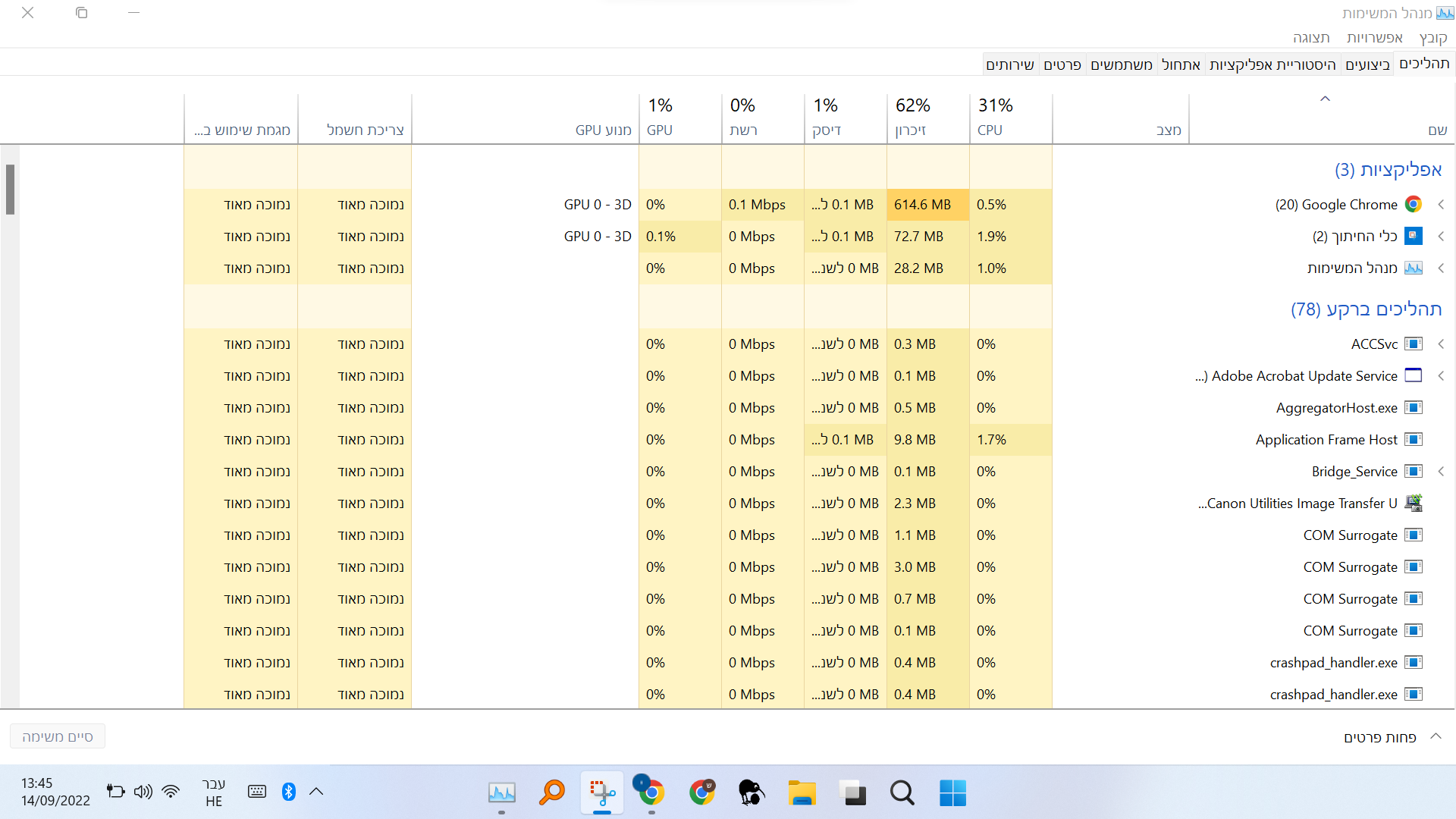
Task: Expand the ACCSvc process row
Action: [x=1441, y=344]
